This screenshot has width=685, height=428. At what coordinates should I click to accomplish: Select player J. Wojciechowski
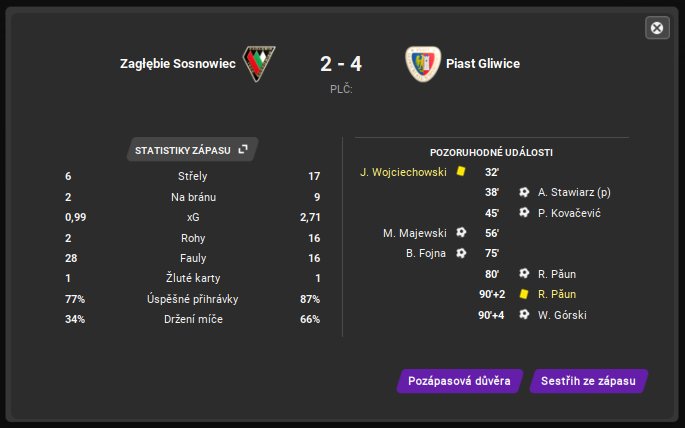coord(403,172)
